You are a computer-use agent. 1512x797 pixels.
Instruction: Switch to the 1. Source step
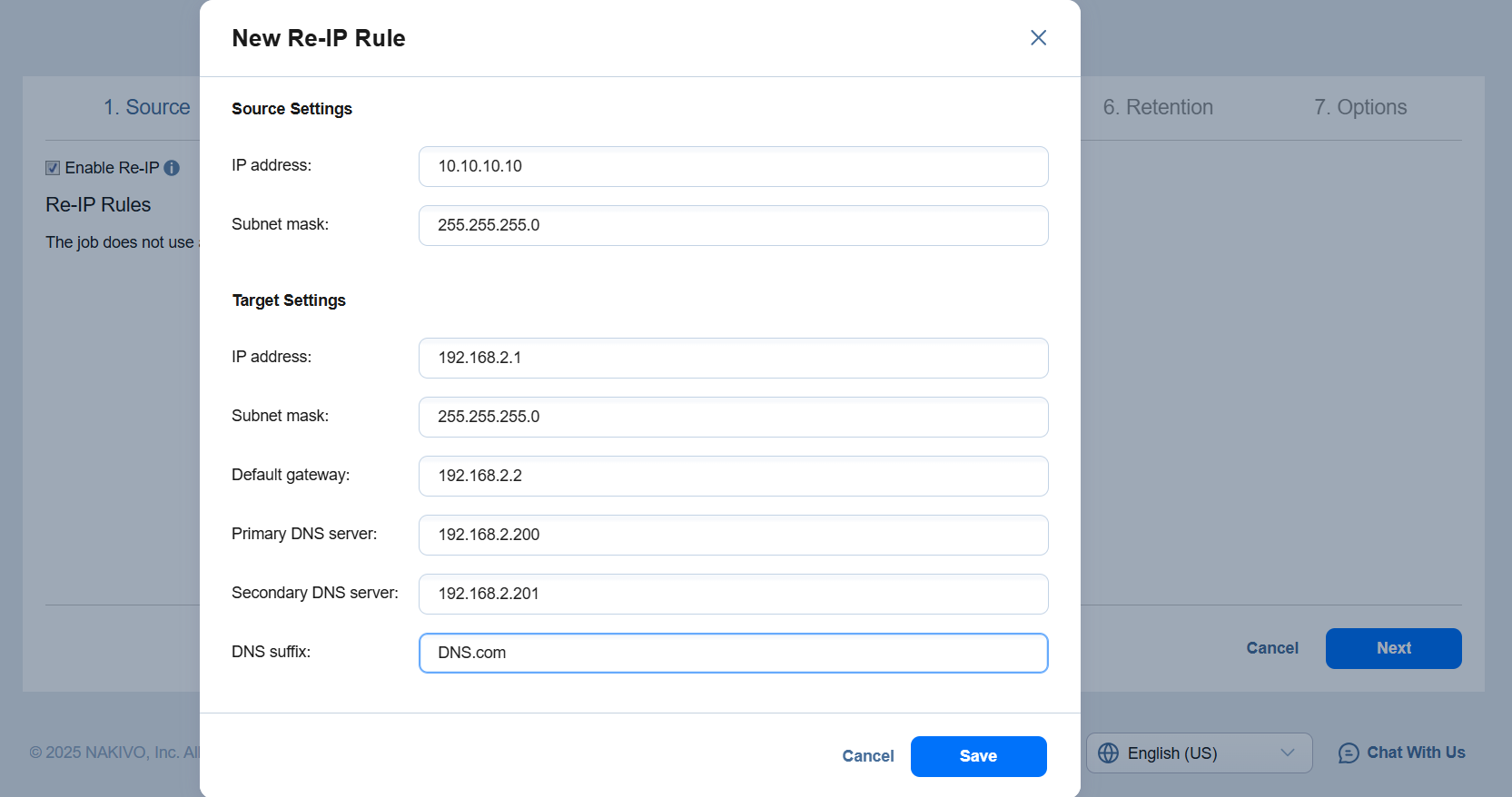tap(146, 107)
